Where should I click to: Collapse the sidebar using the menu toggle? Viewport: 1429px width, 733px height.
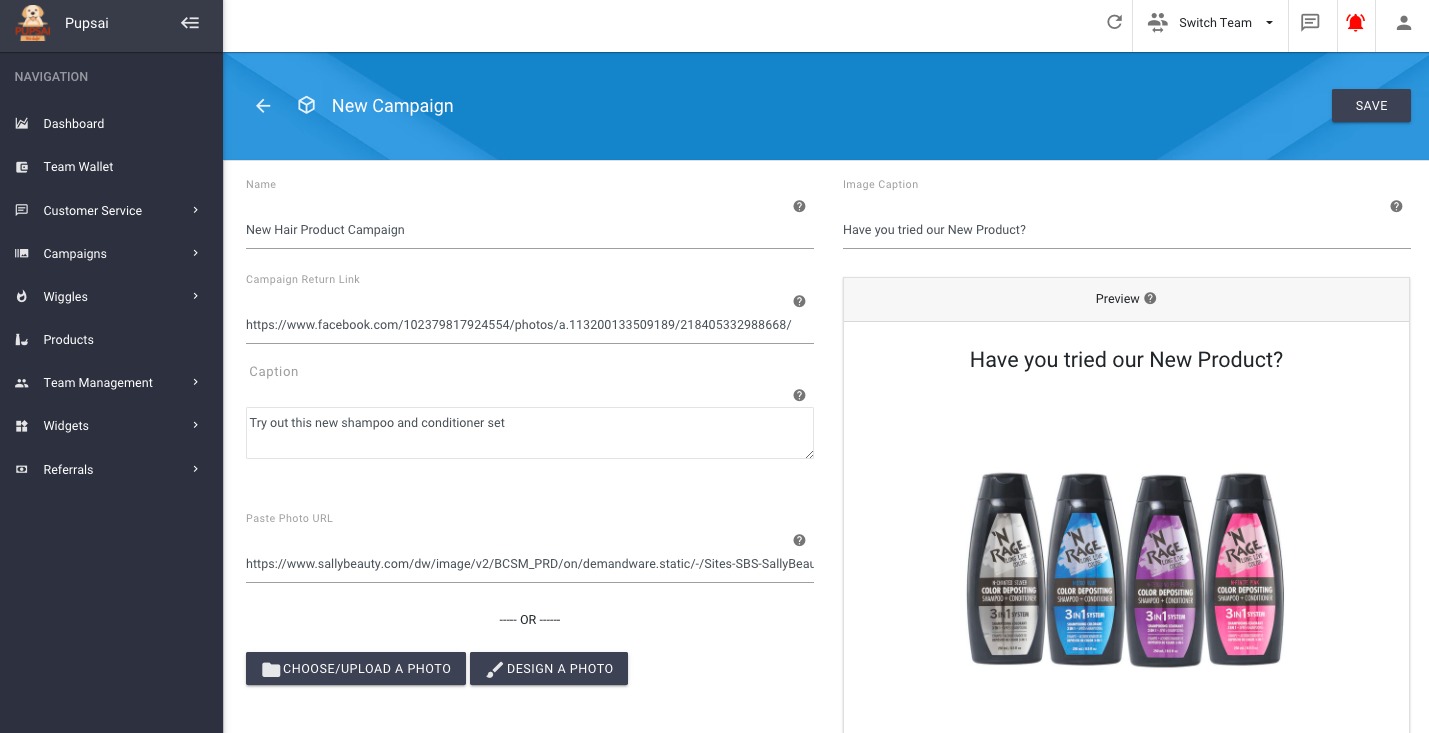[189, 23]
